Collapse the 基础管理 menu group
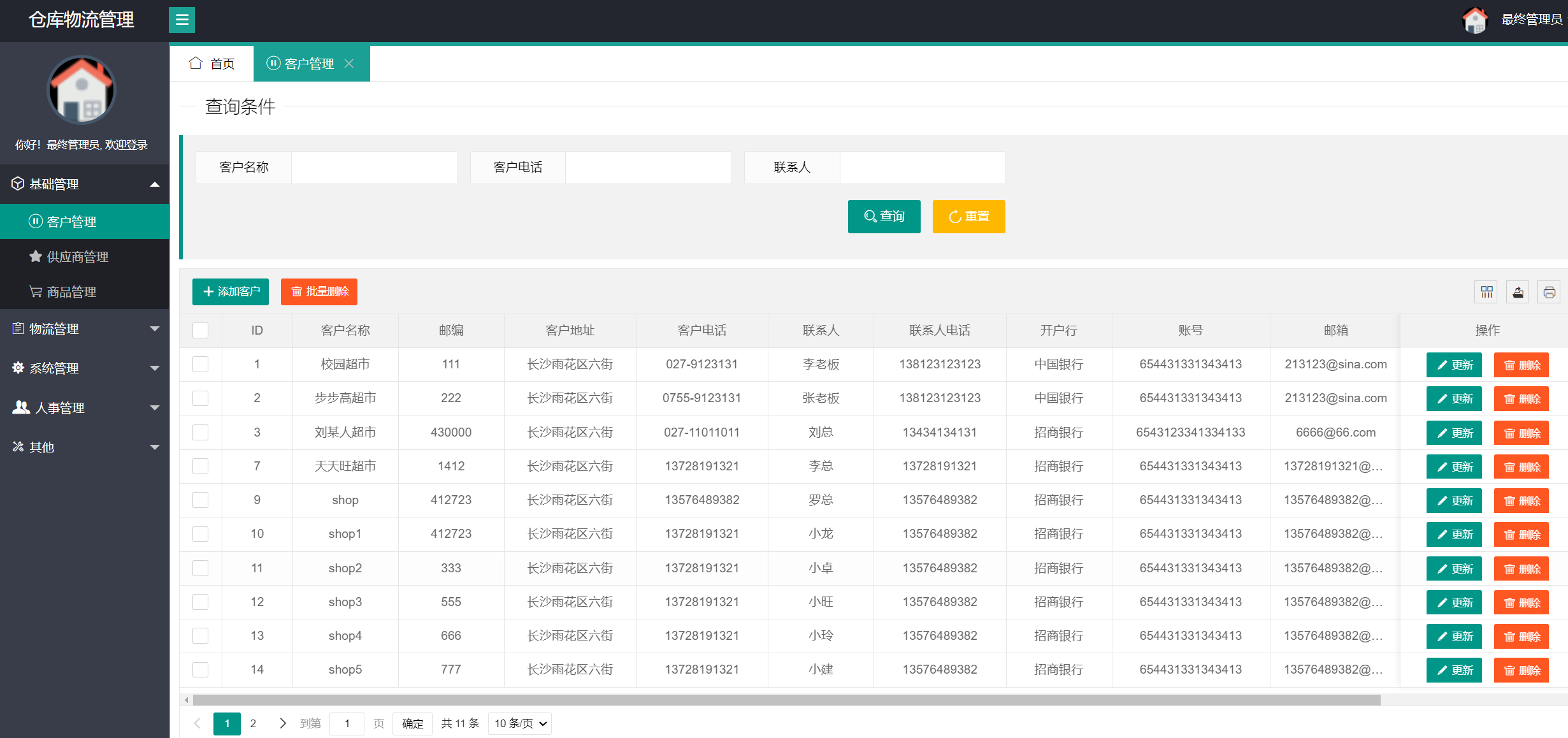Viewport: 1568px width, 738px height. click(85, 184)
